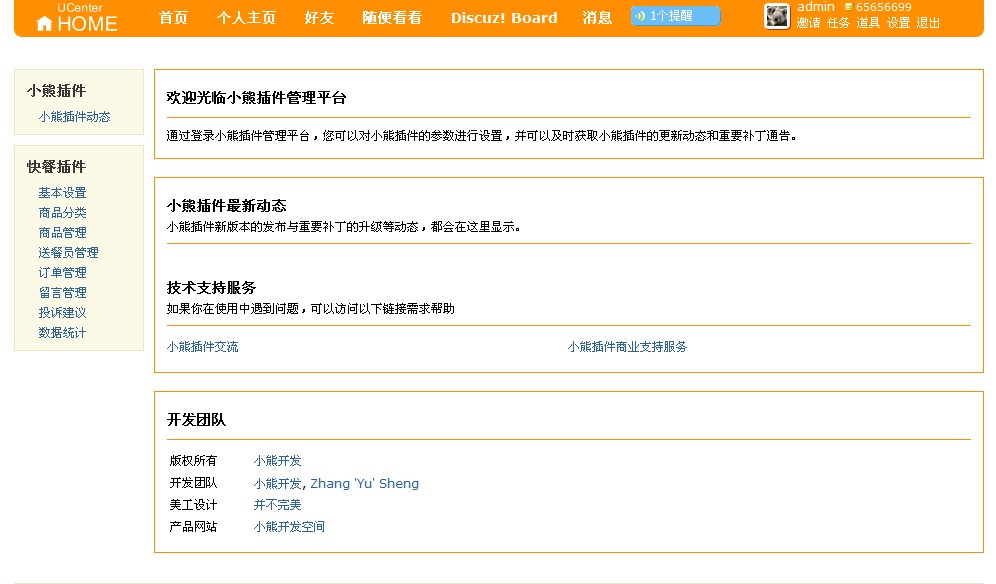996x584 pixels.
Task: Open Discuz! Board in navigation
Action: (504, 18)
